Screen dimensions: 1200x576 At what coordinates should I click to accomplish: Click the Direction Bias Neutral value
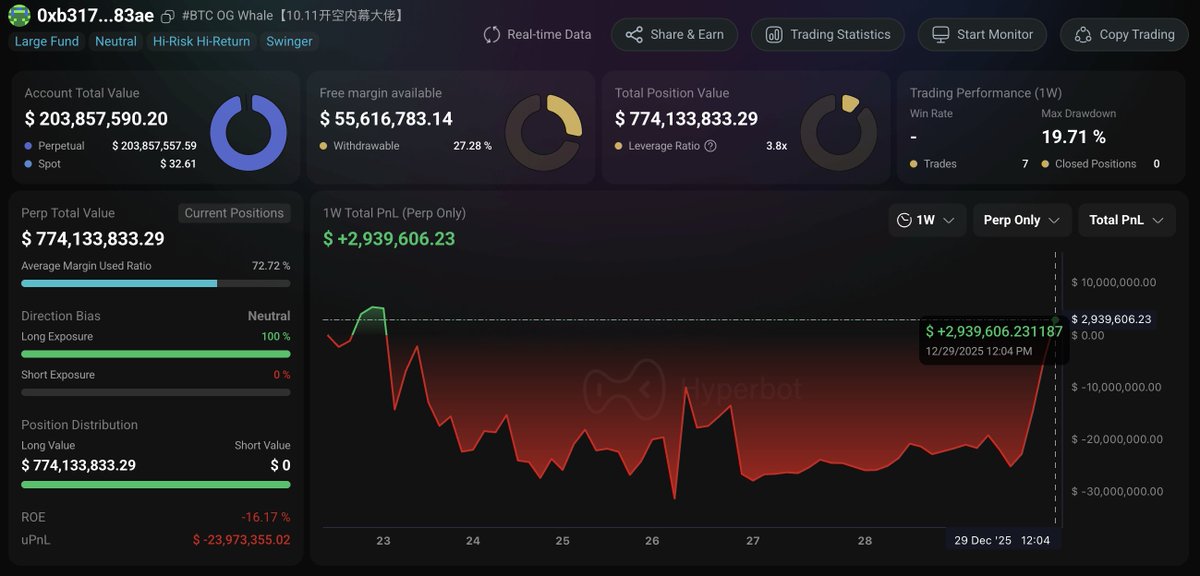pos(269,316)
